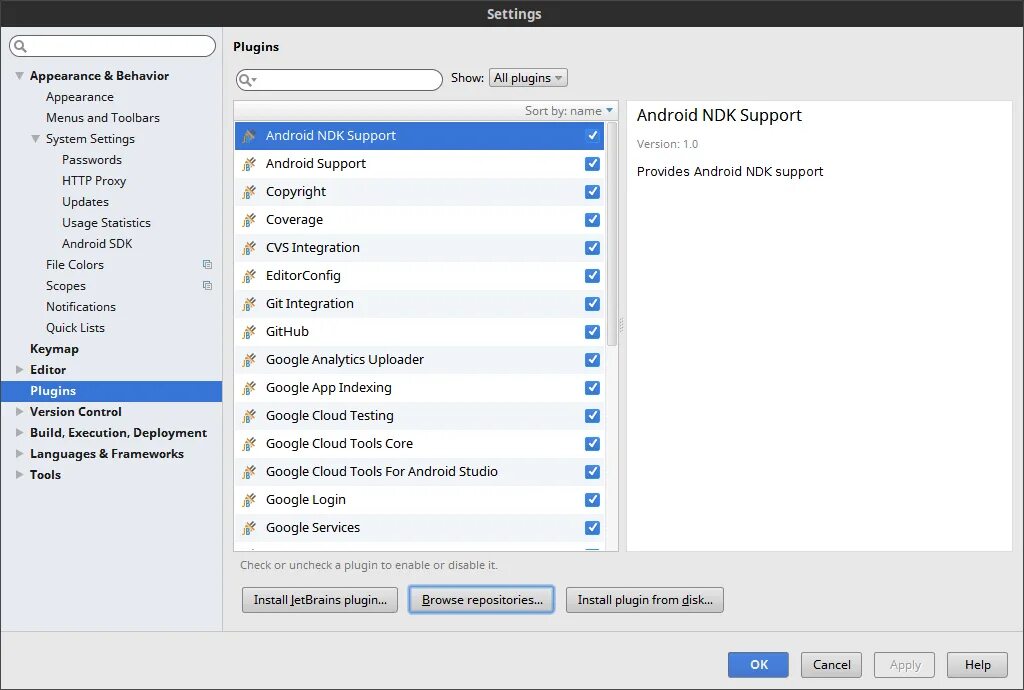Confirm settings with the OK button
Viewport: 1024px width, 690px height.
[758, 665]
